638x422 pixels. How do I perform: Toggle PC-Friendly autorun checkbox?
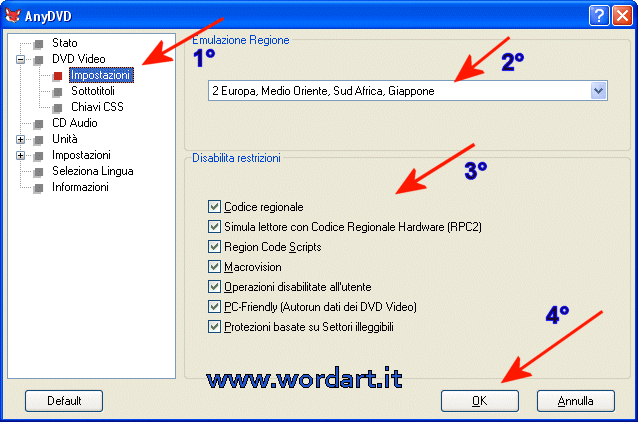214,306
